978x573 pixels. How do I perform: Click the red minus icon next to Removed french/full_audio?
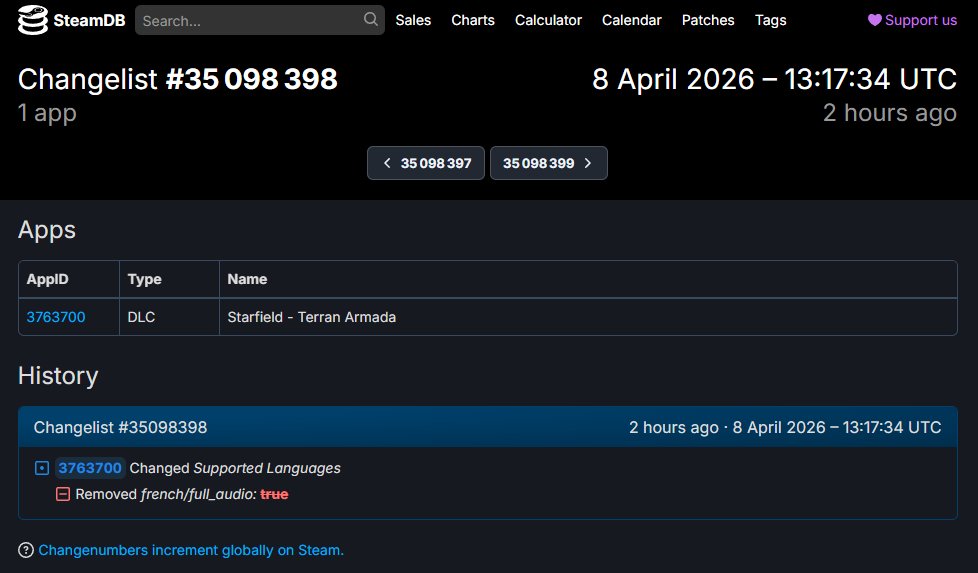click(x=63, y=494)
